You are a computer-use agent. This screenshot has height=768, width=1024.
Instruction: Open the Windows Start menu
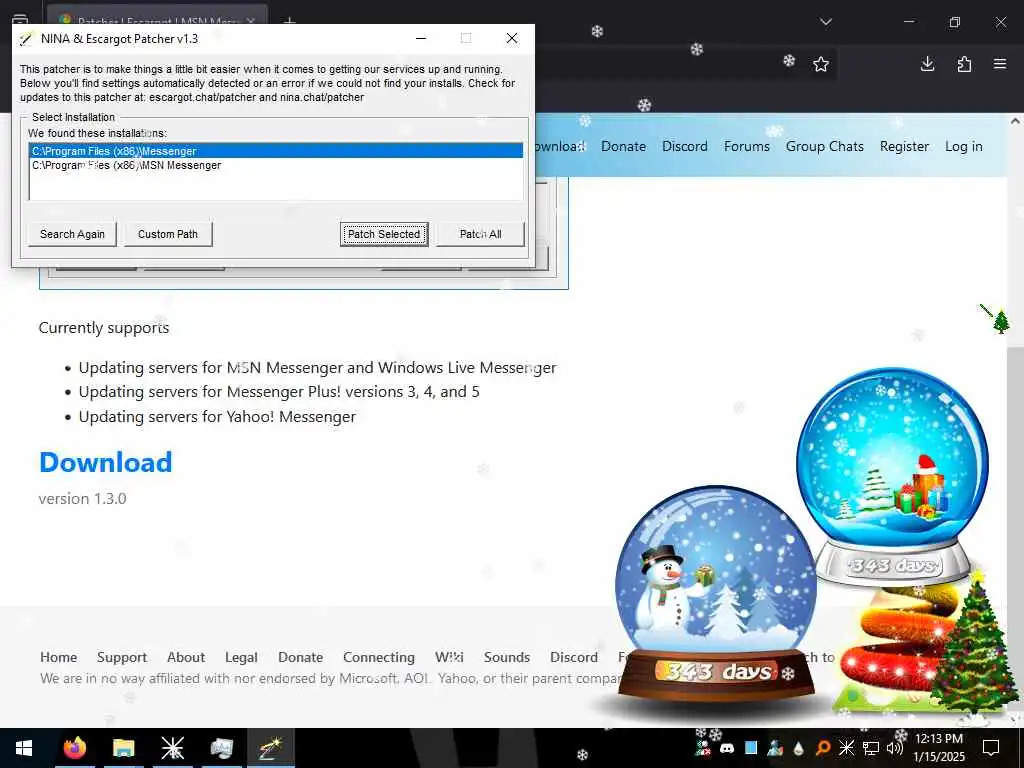click(x=24, y=748)
